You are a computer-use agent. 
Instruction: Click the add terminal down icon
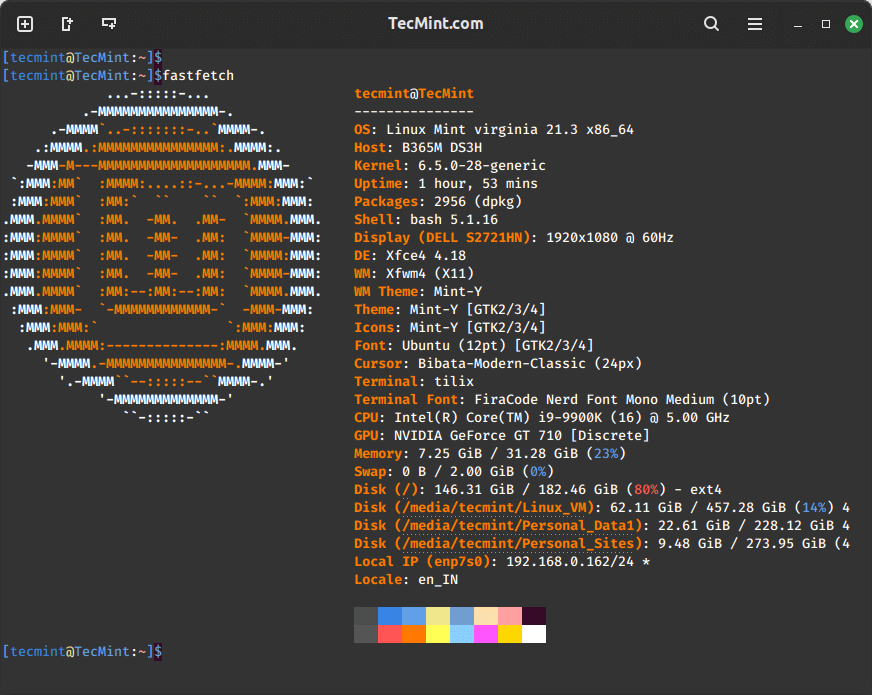(x=109, y=24)
